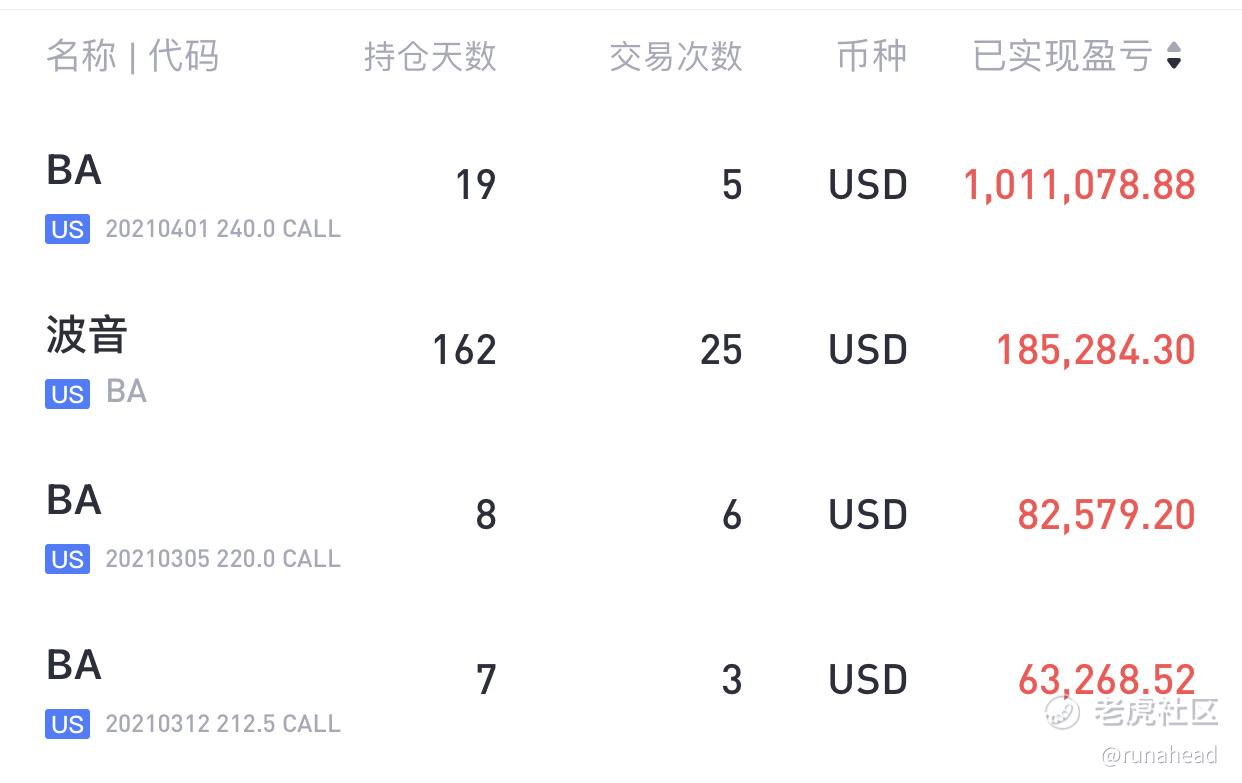The height and width of the screenshot is (783, 1242).
Task: Click the profit amount 82,579.20
Action: (1107, 515)
